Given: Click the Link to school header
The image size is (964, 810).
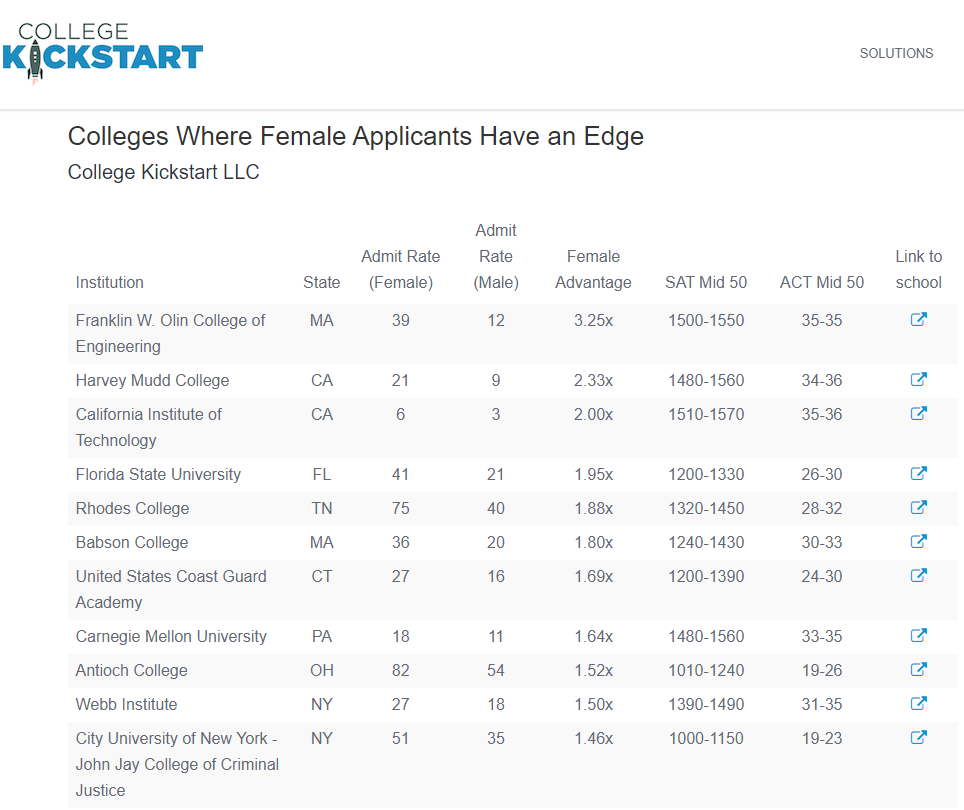Looking at the screenshot, I should tap(919, 269).
